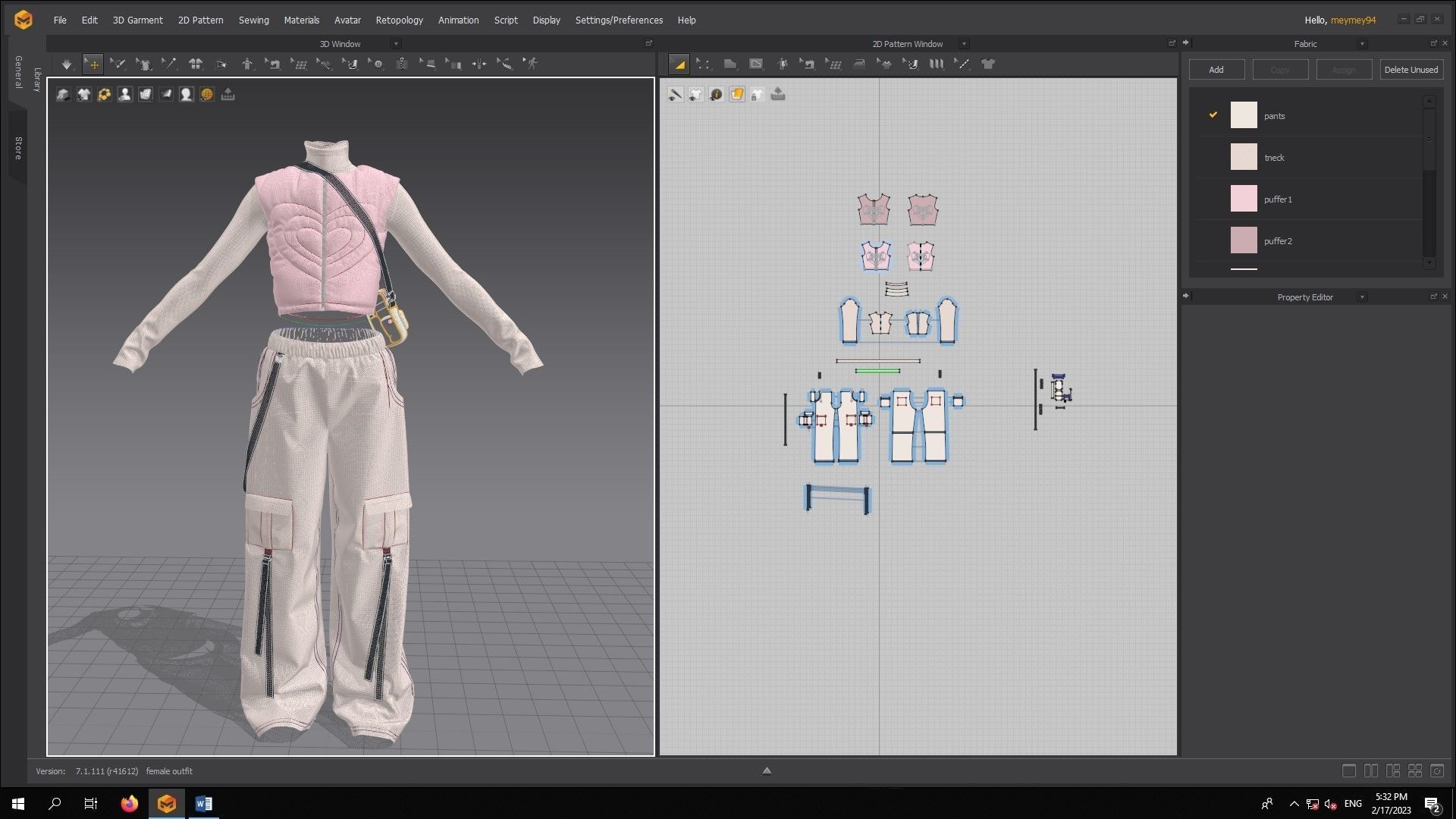This screenshot has width=1456, height=819.
Task: Click the Add fabric button
Action: (x=1216, y=70)
